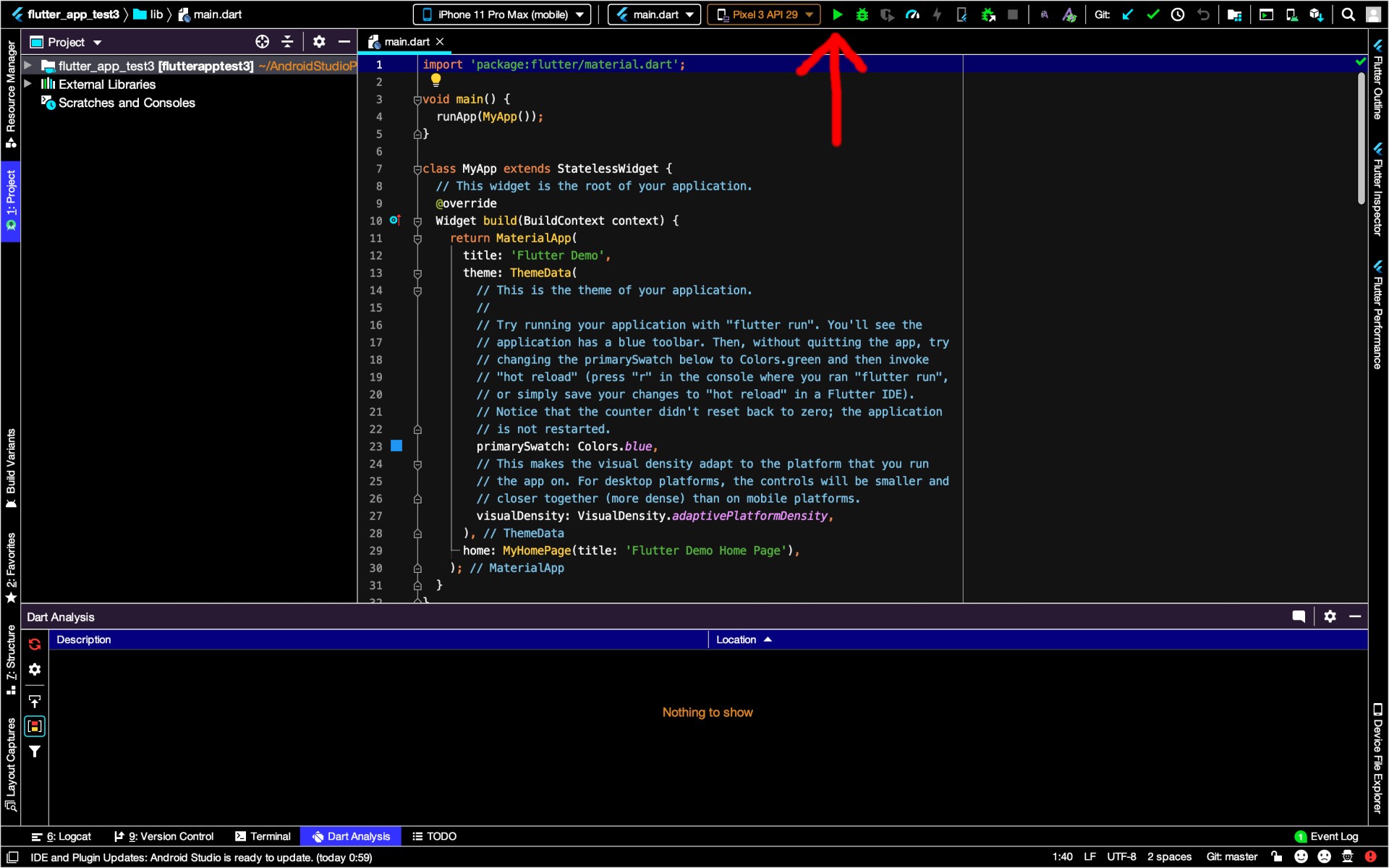Stop the running application
The image size is (1389, 868).
click(1012, 14)
